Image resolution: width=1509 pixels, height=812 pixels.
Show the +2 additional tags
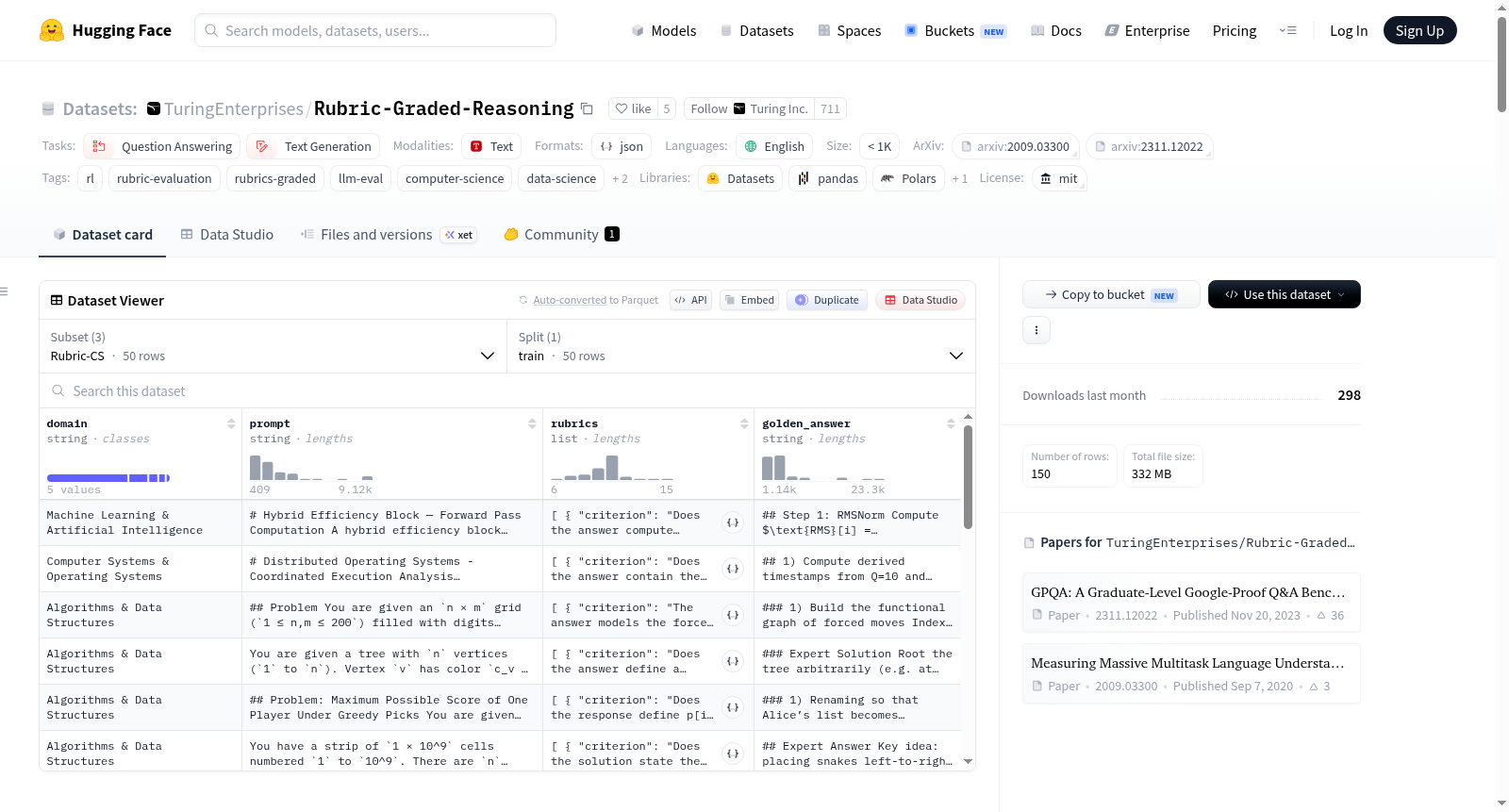coord(620,179)
